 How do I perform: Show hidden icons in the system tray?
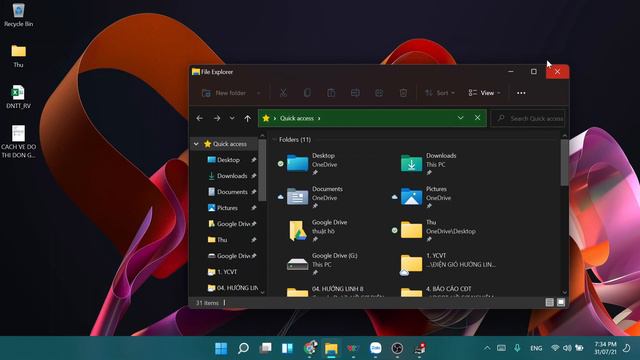[487, 348]
